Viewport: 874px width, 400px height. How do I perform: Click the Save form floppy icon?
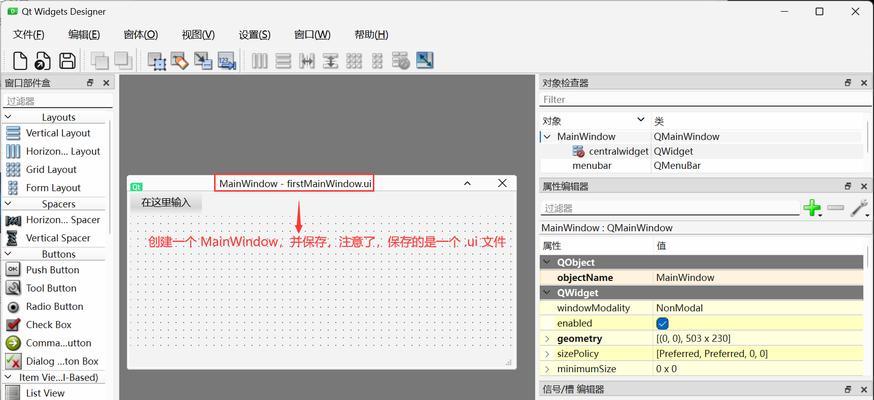(67, 60)
